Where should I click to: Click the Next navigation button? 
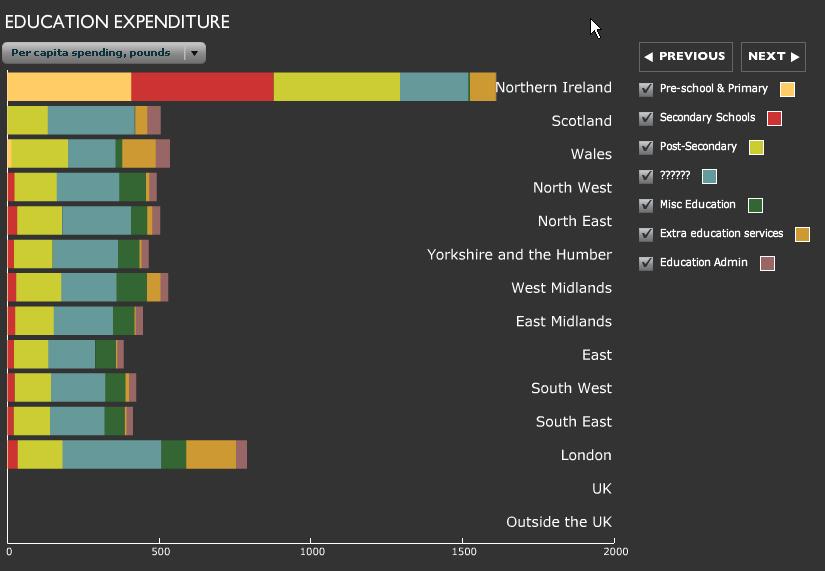coord(773,57)
